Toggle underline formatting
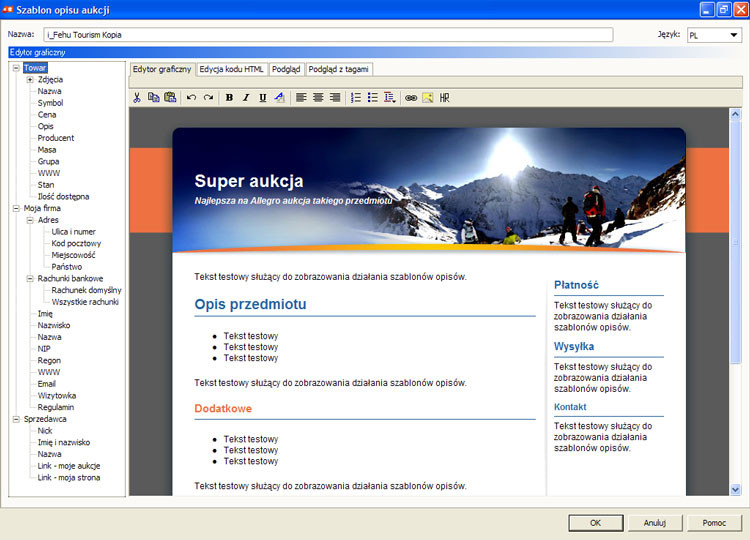 coord(263,98)
